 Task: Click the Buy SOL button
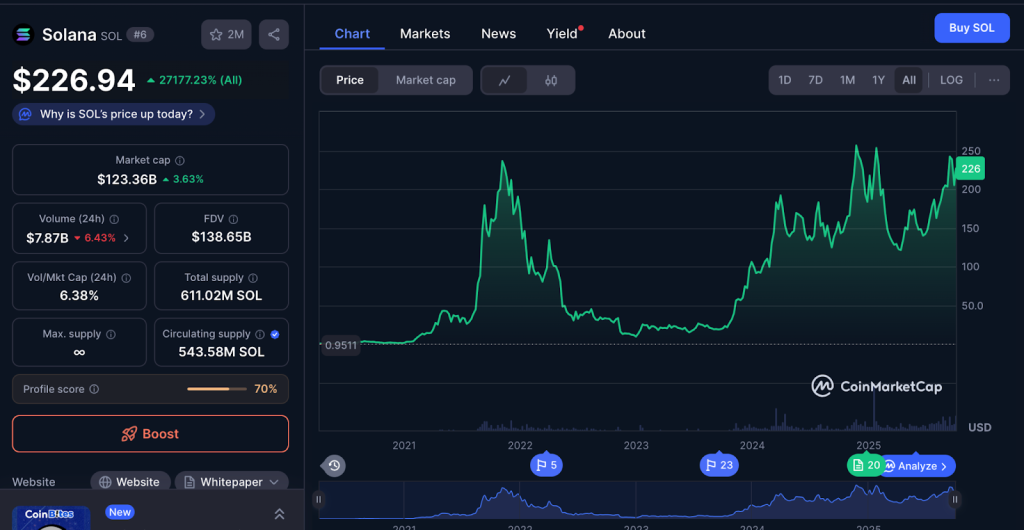tap(971, 28)
